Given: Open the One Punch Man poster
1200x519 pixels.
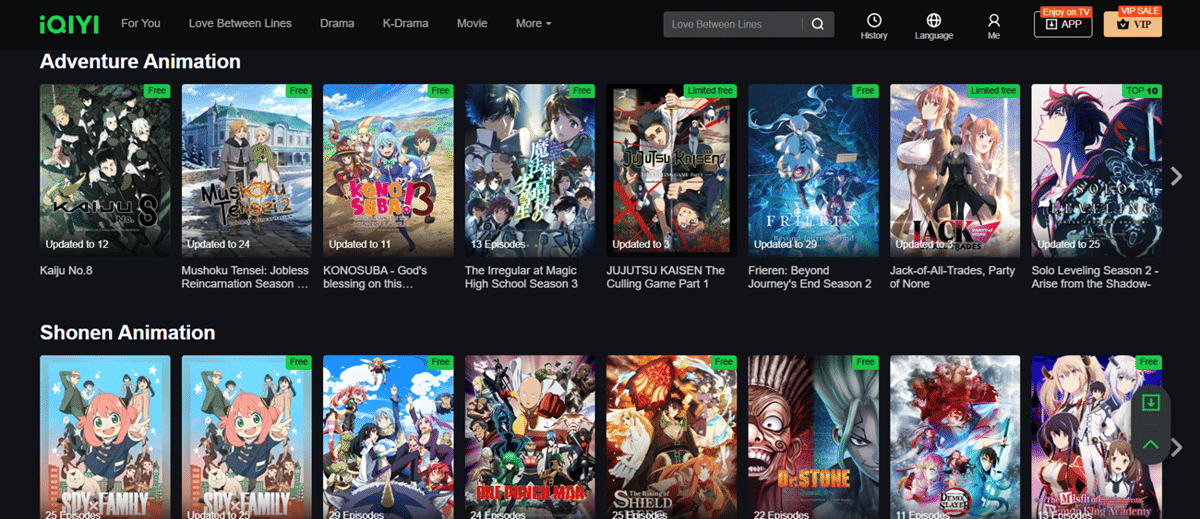Looking at the screenshot, I should point(530,437).
